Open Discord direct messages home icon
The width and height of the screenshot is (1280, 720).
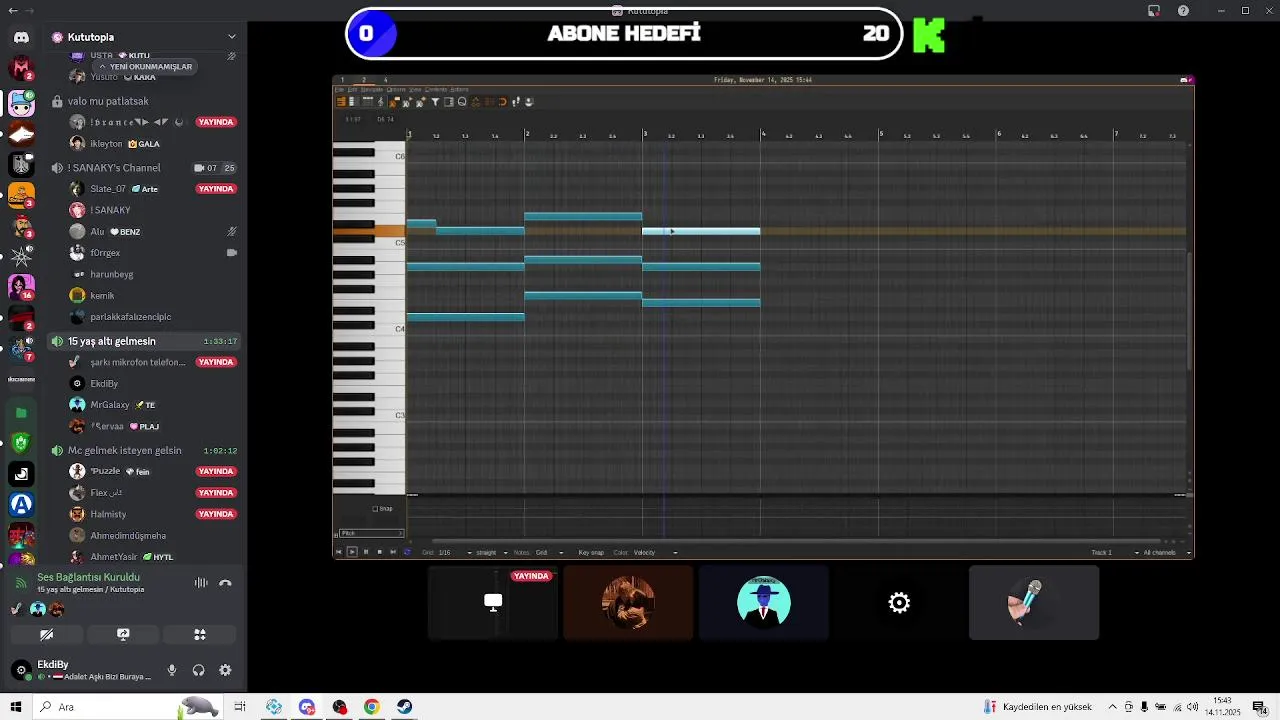21,38
